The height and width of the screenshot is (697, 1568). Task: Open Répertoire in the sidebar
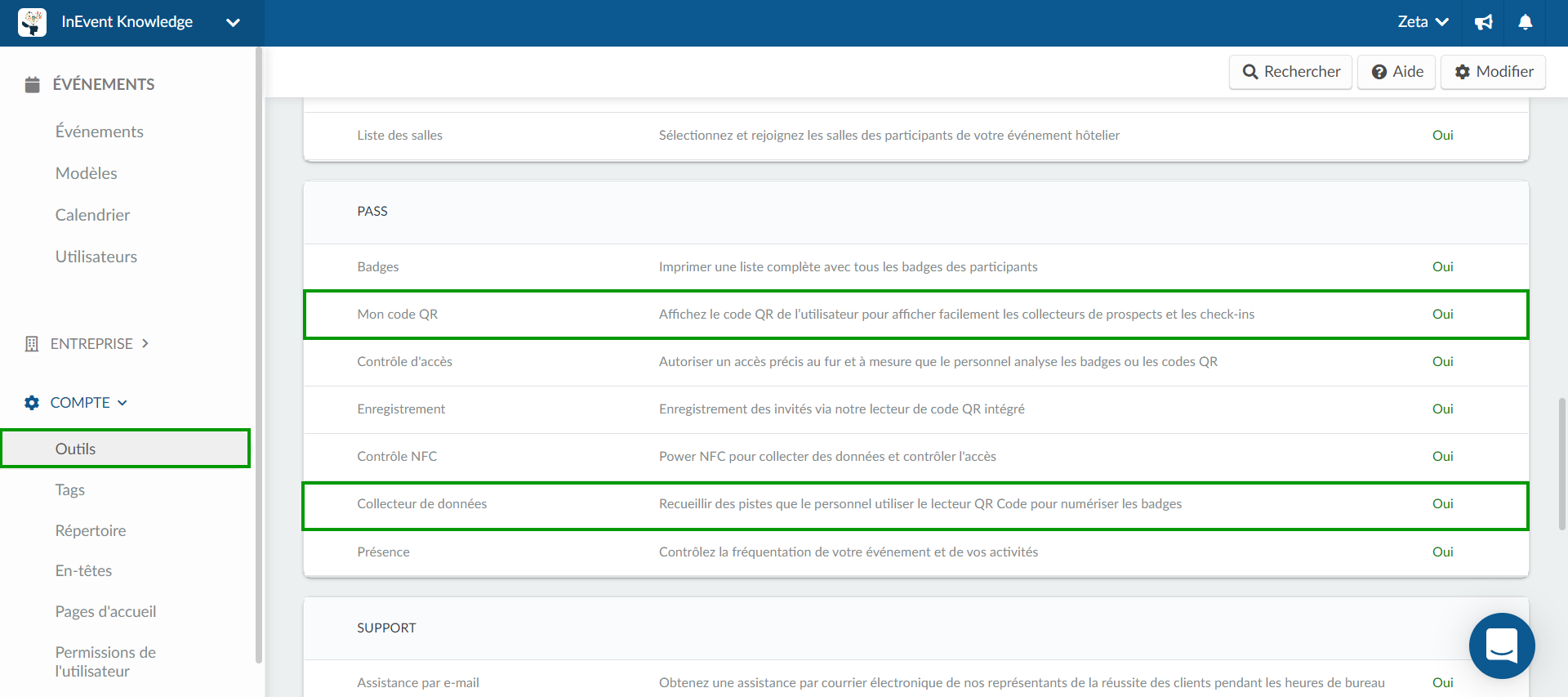(91, 530)
